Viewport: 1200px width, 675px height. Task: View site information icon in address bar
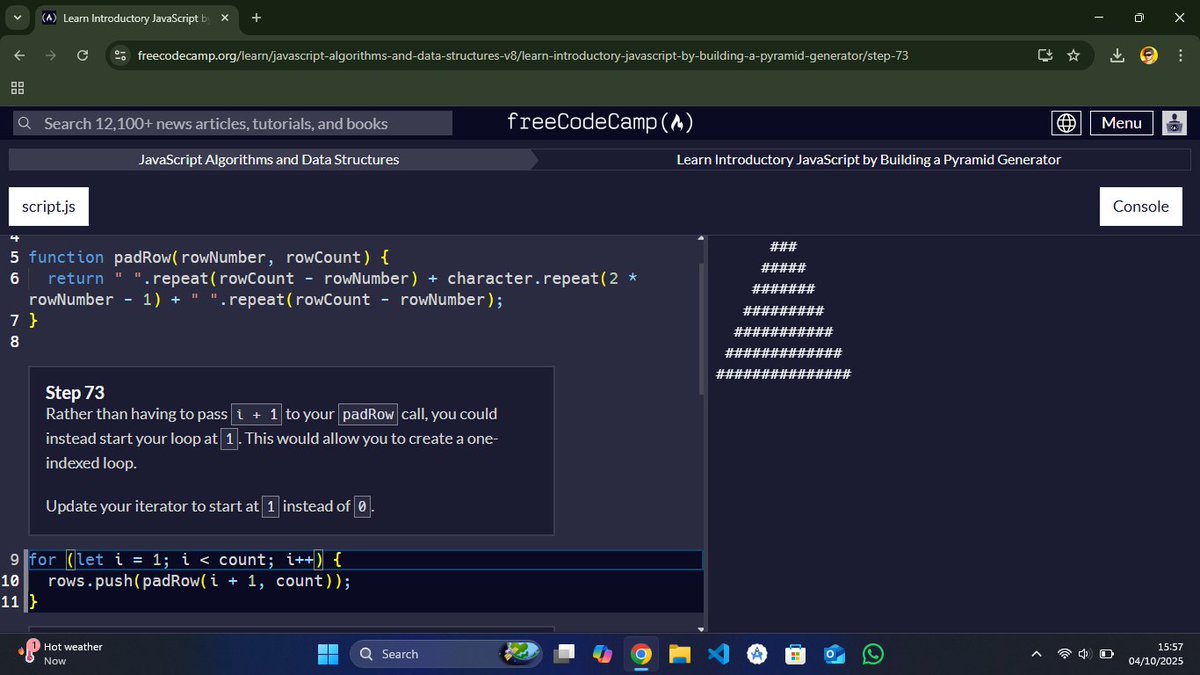(120, 55)
